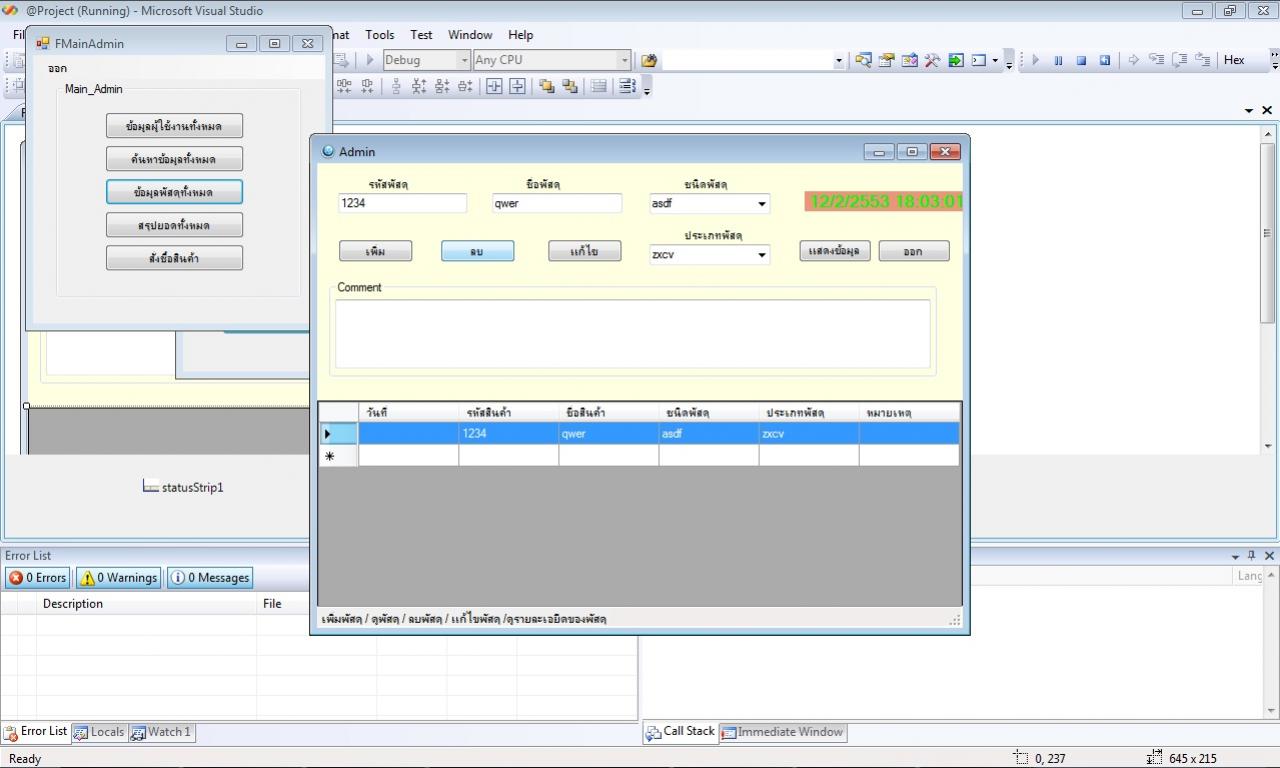The width and height of the screenshot is (1280, 768).
Task: Open the Any CPU platform dropdown
Action: click(x=624, y=60)
